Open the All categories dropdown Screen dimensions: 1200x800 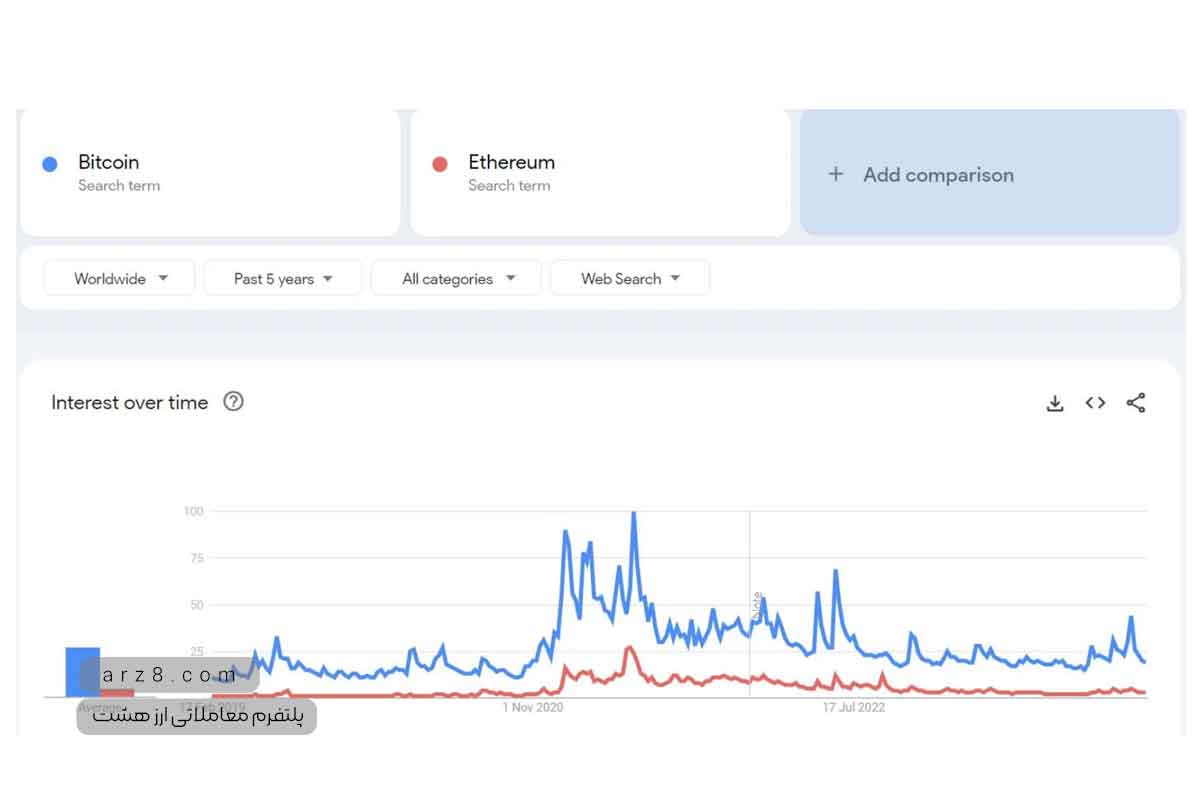coord(456,279)
